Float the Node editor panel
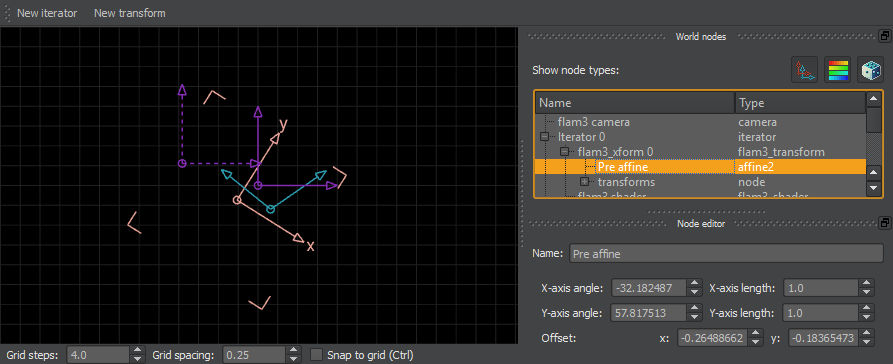Image resolution: width=893 pixels, height=364 pixels. tap(884, 223)
